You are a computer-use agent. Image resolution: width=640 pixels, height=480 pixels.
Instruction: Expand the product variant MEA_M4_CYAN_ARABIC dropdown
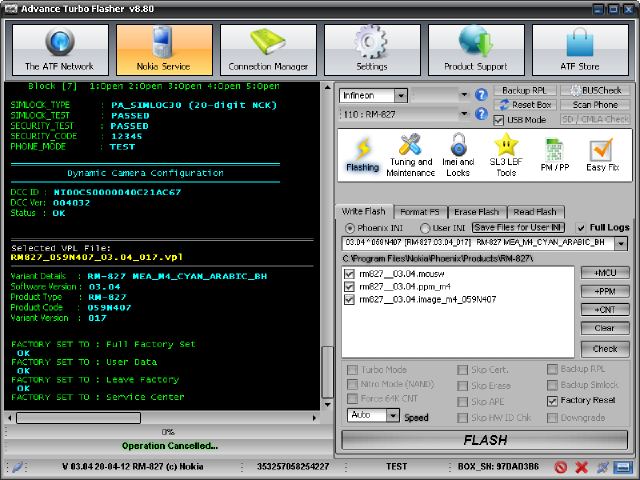pyautogui.click(x=621, y=243)
